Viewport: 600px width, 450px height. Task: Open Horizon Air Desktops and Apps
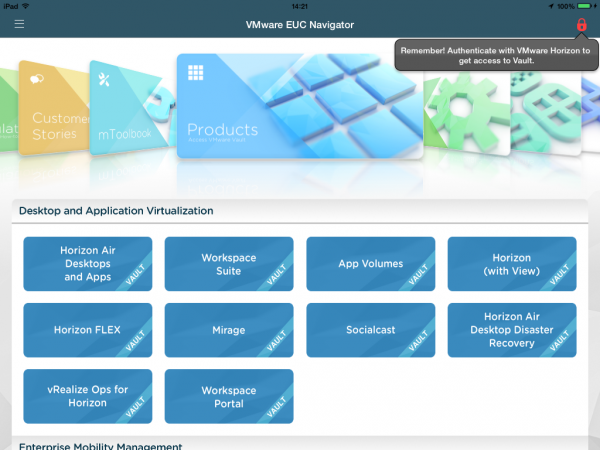click(88, 264)
